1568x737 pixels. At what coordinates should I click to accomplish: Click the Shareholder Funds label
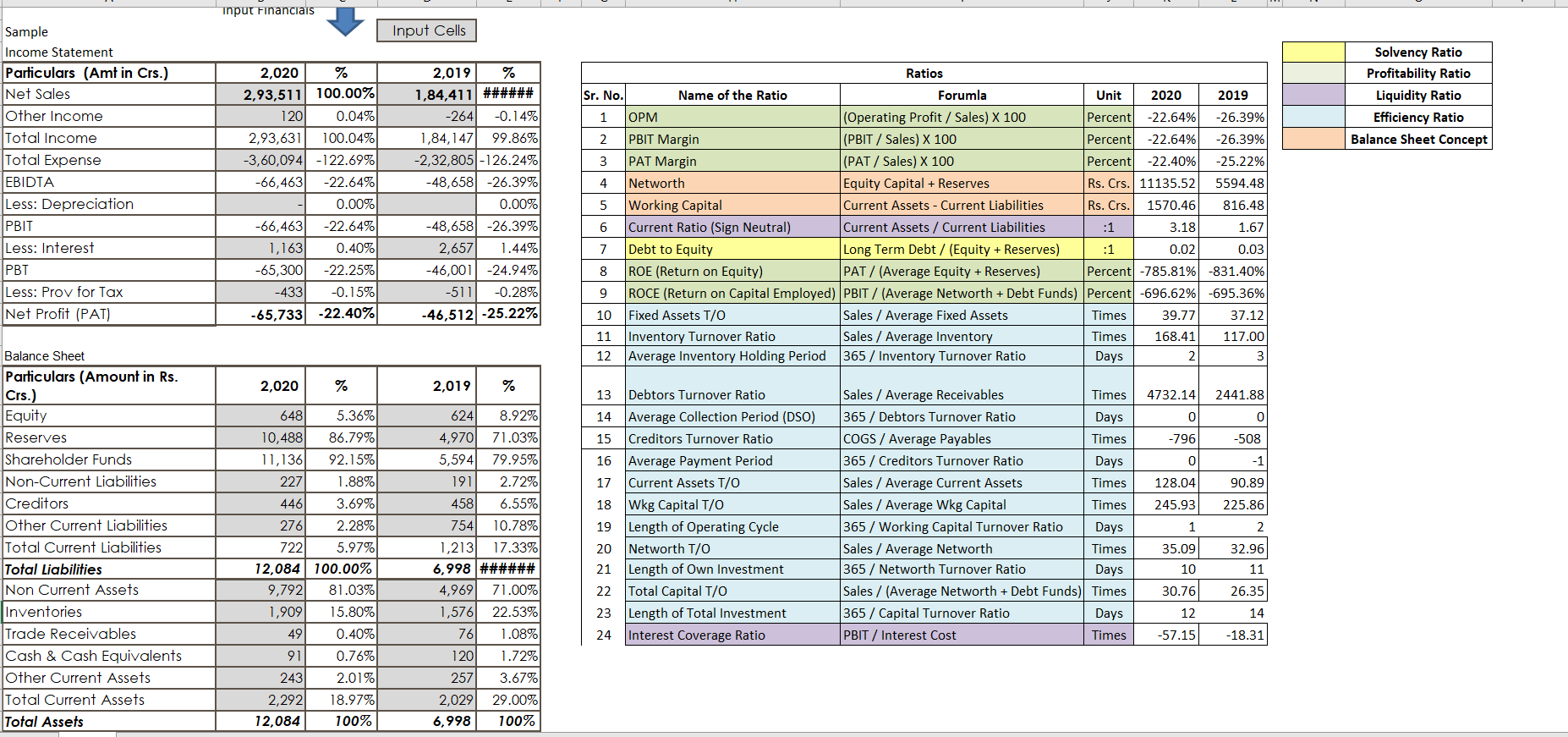point(109,459)
